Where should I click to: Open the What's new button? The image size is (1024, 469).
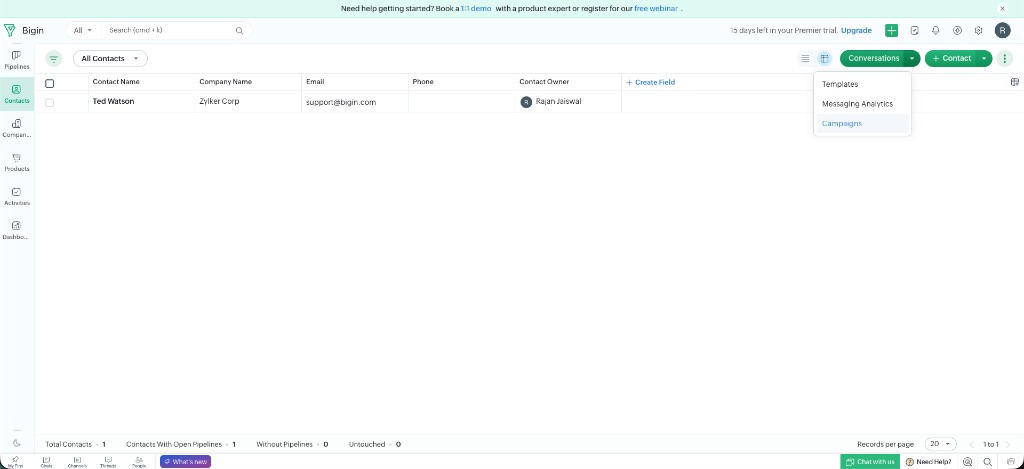coord(185,462)
